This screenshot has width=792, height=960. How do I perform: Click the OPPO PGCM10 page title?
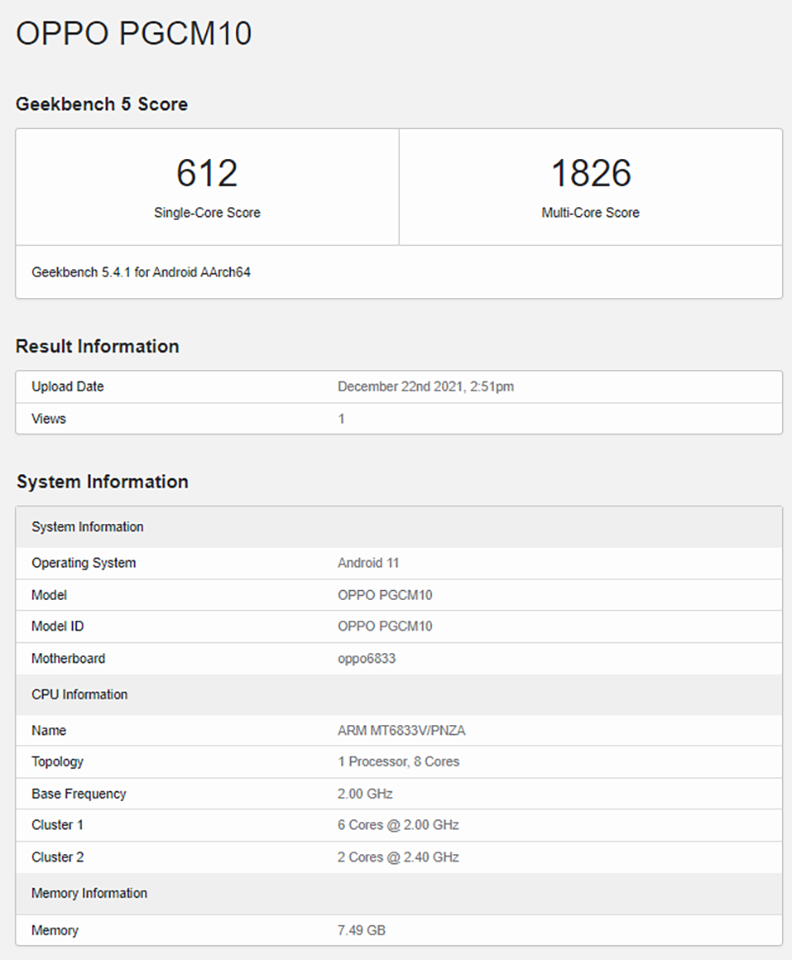pos(133,33)
